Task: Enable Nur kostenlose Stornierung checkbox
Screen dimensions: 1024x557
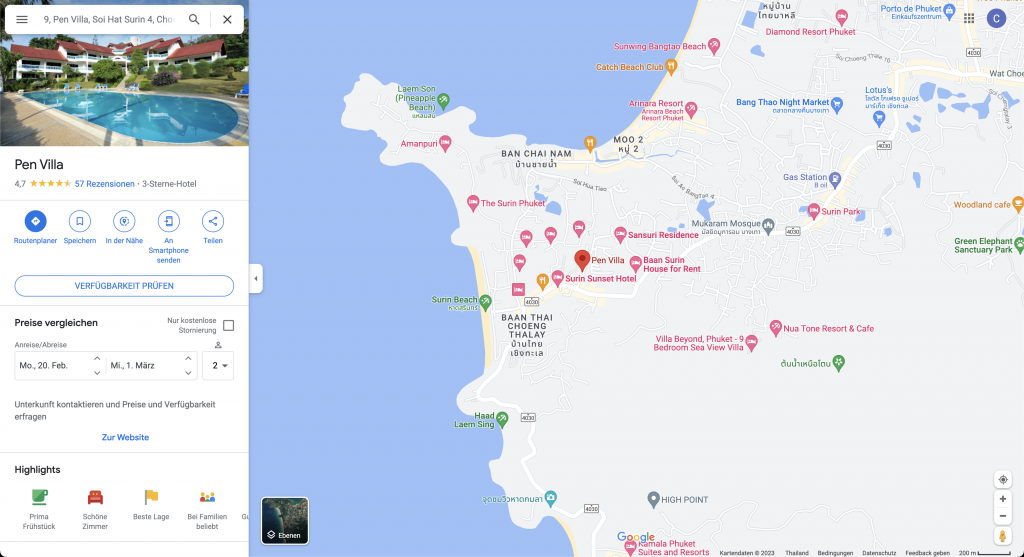Action: [x=229, y=325]
